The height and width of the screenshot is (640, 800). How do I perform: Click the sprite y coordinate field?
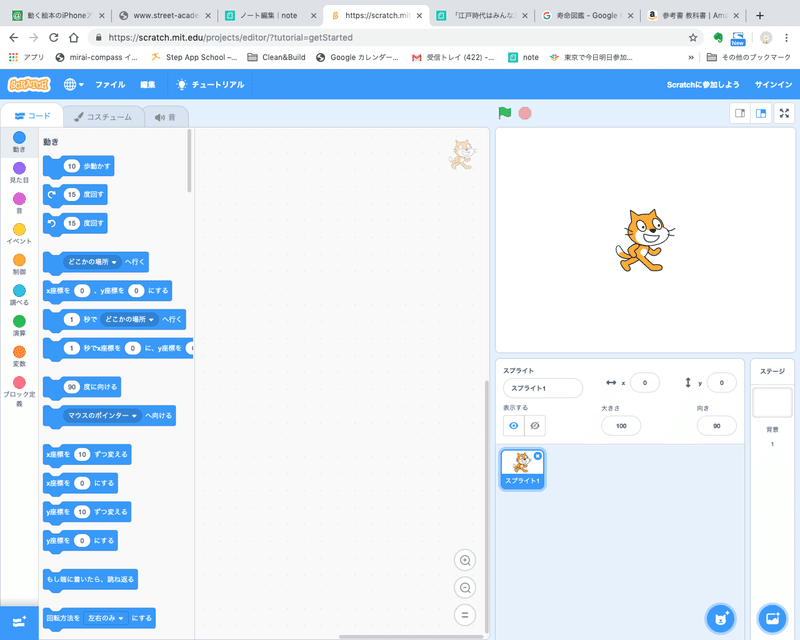tap(721, 383)
